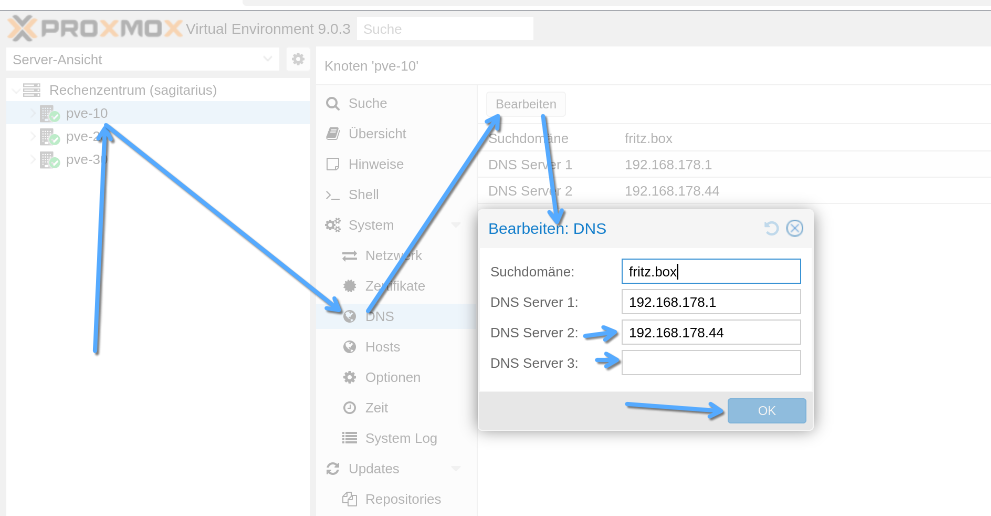
Task: Collapse the Updates menu section
Action: click(x=456, y=469)
